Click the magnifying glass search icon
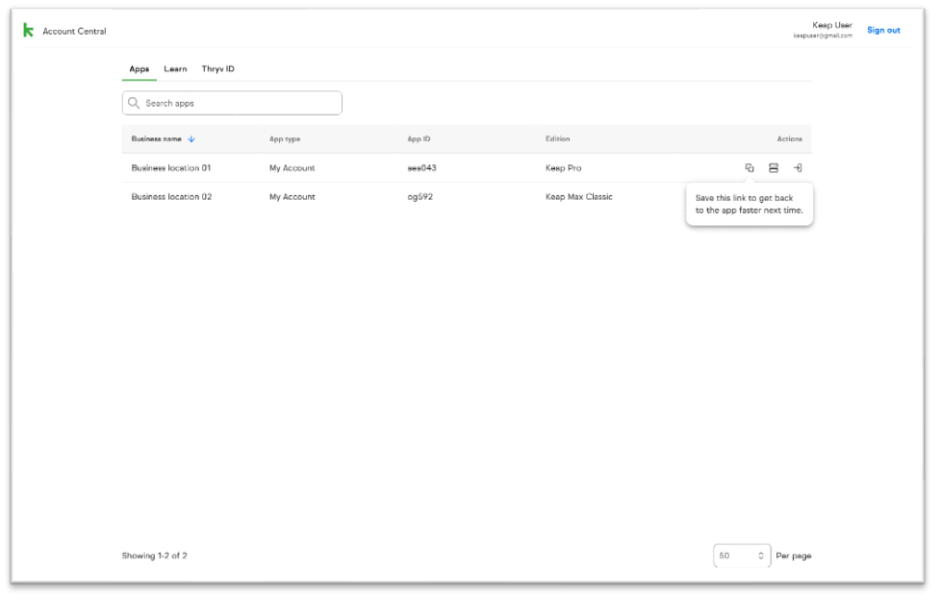Image resolution: width=936 pixels, height=598 pixels. point(134,103)
